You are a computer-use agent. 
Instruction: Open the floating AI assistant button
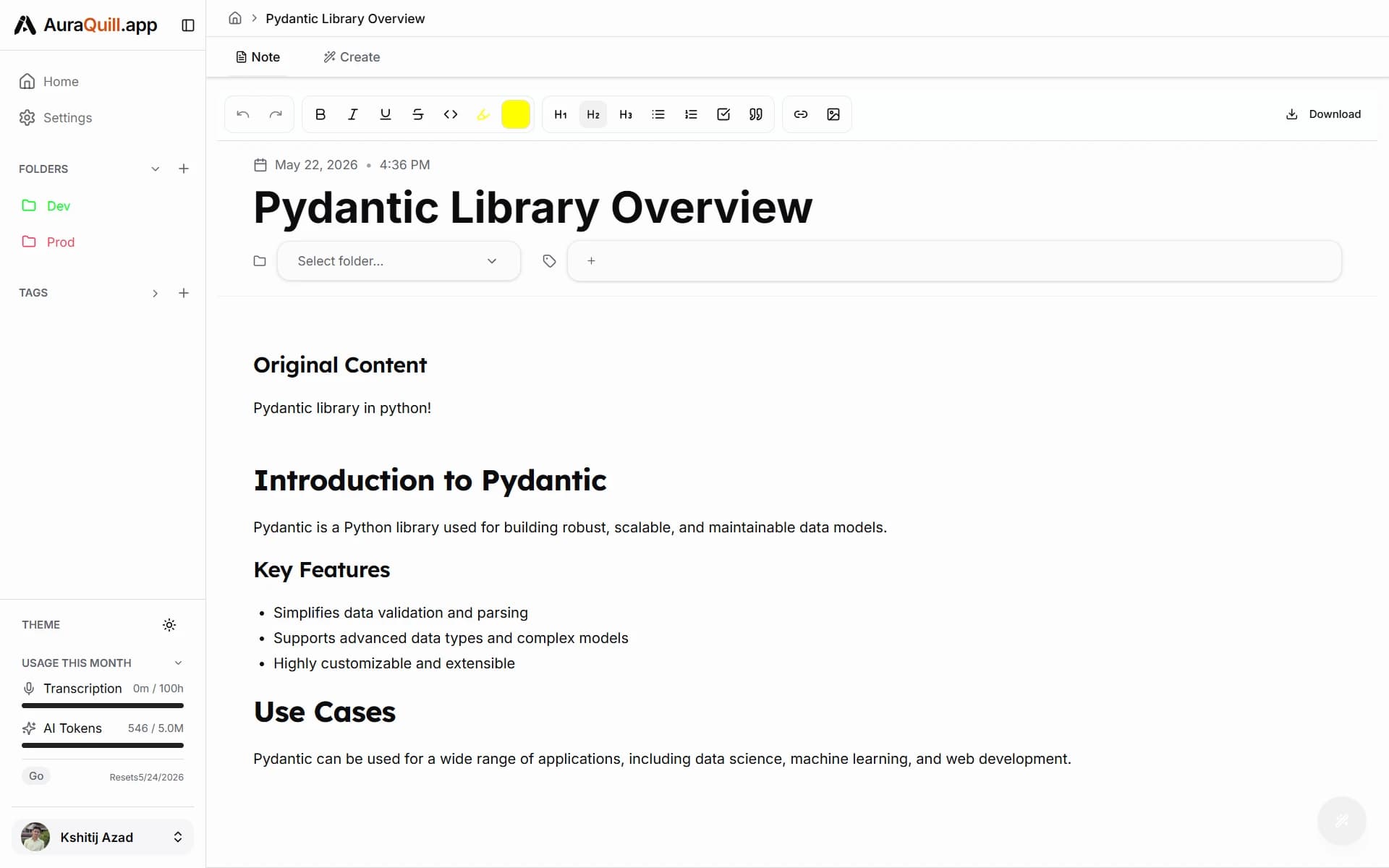click(x=1342, y=820)
